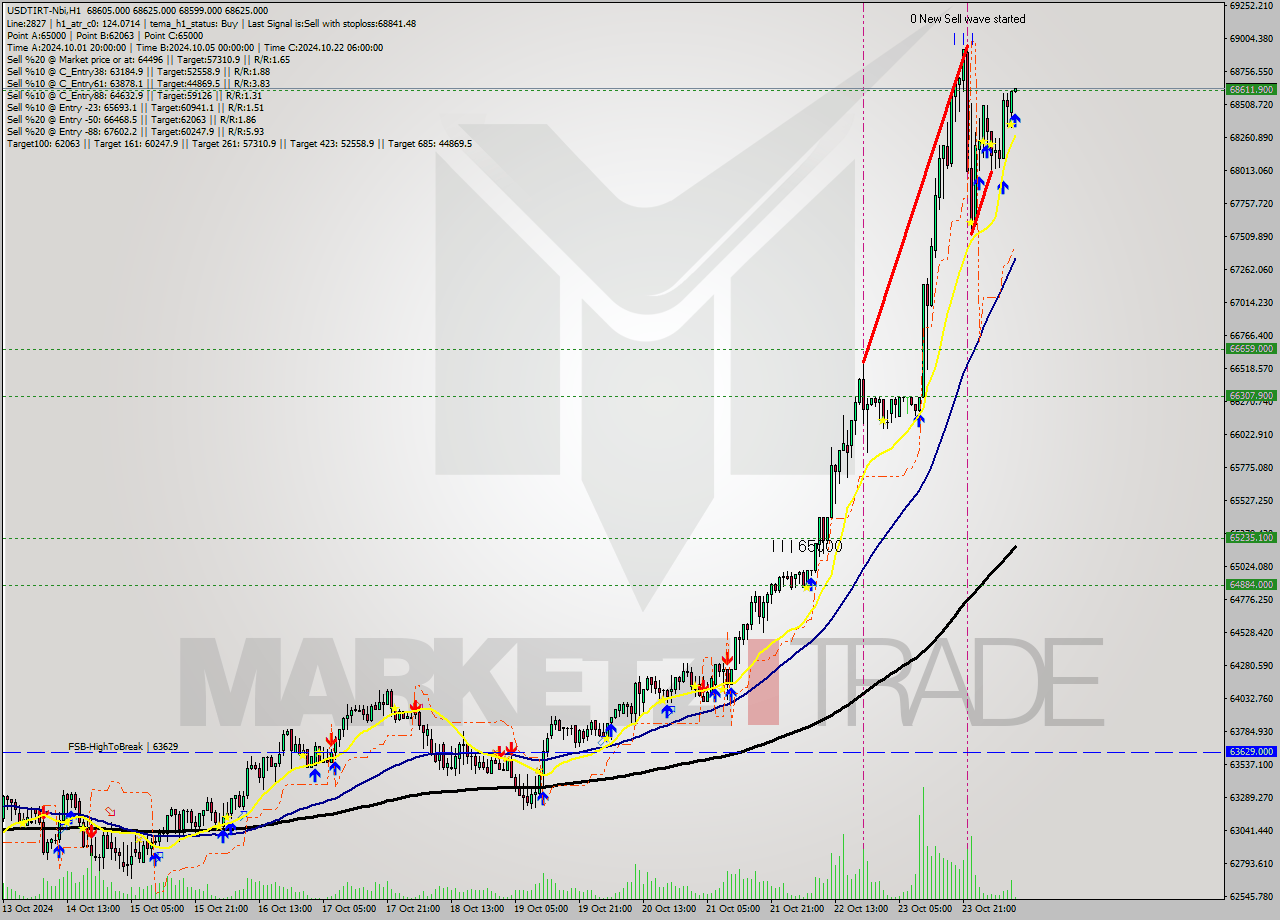Select the 'Sell %20 @ Market price' line
Screen dimensions: 1280x920
click(148, 59)
